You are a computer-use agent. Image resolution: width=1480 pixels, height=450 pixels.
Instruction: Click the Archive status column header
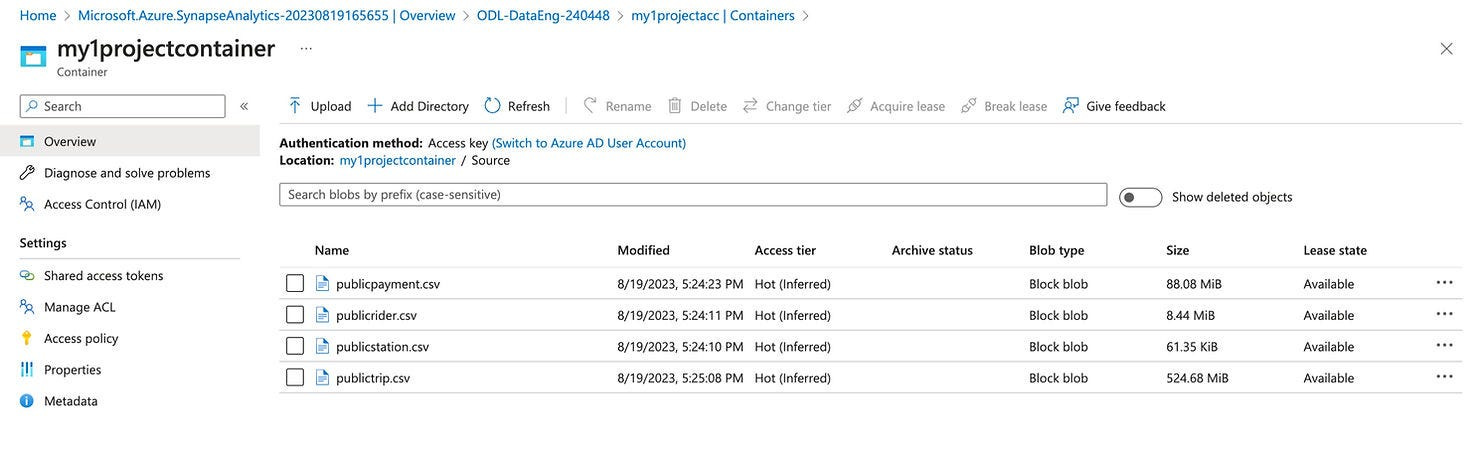pos(932,250)
